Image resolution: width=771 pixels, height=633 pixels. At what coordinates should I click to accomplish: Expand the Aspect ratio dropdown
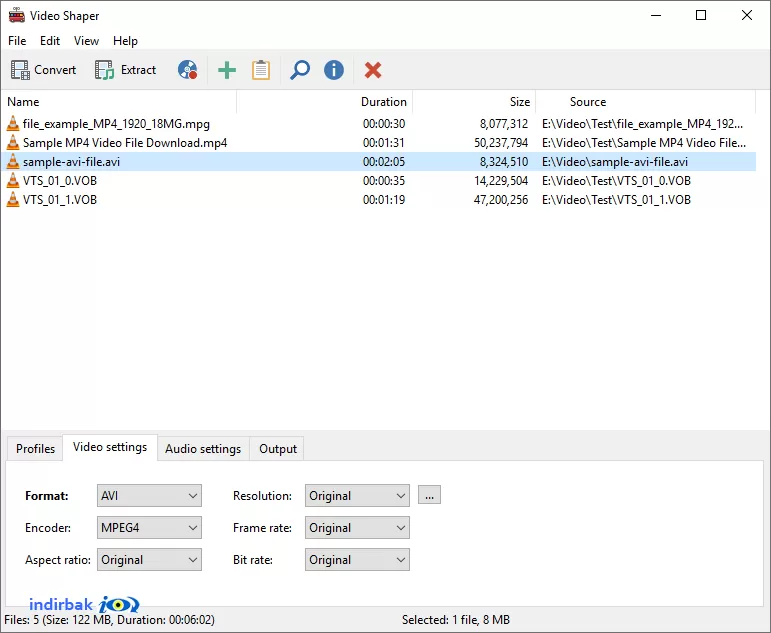(x=149, y=560)
